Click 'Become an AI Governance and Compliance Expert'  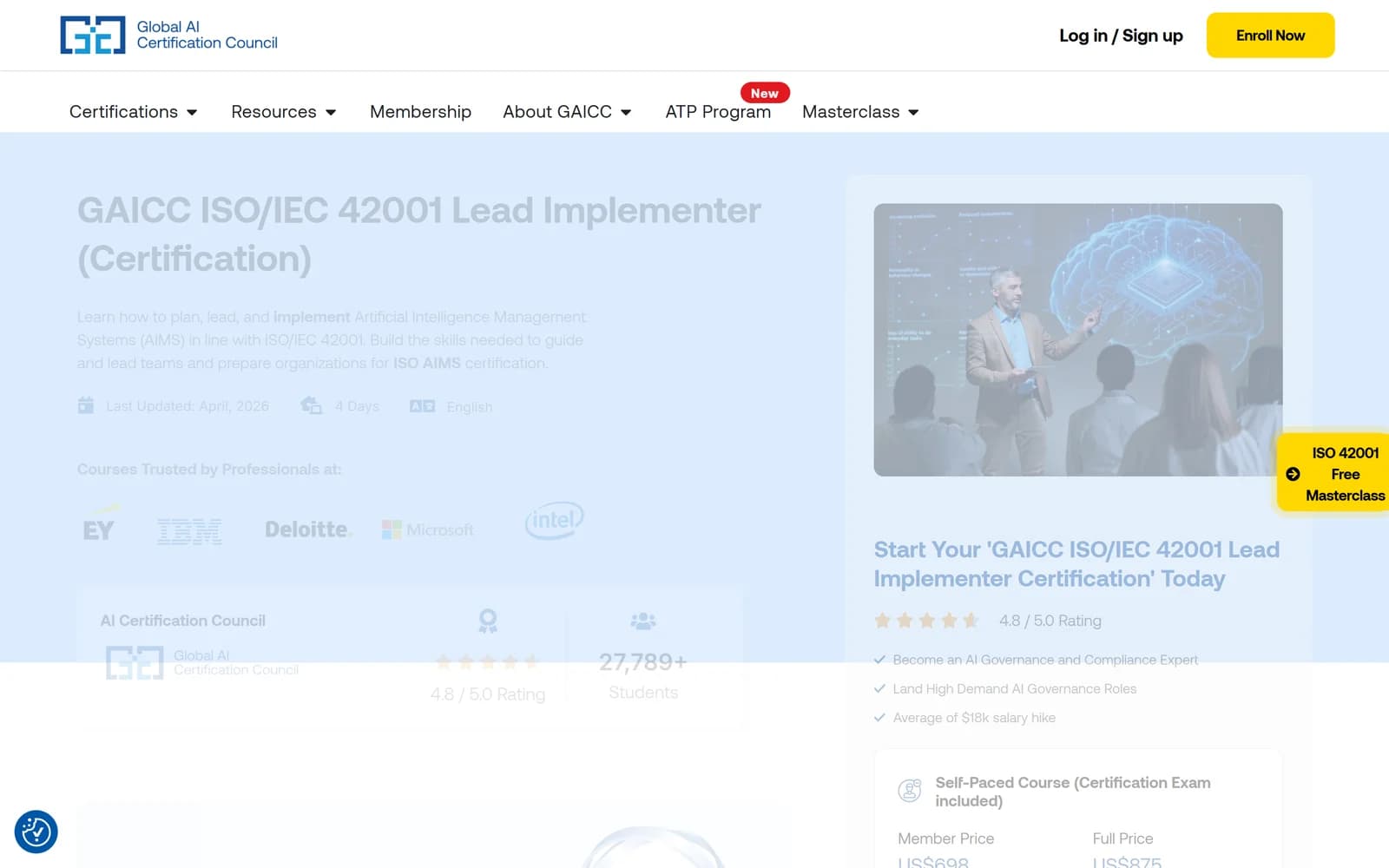click(1045, 660)
